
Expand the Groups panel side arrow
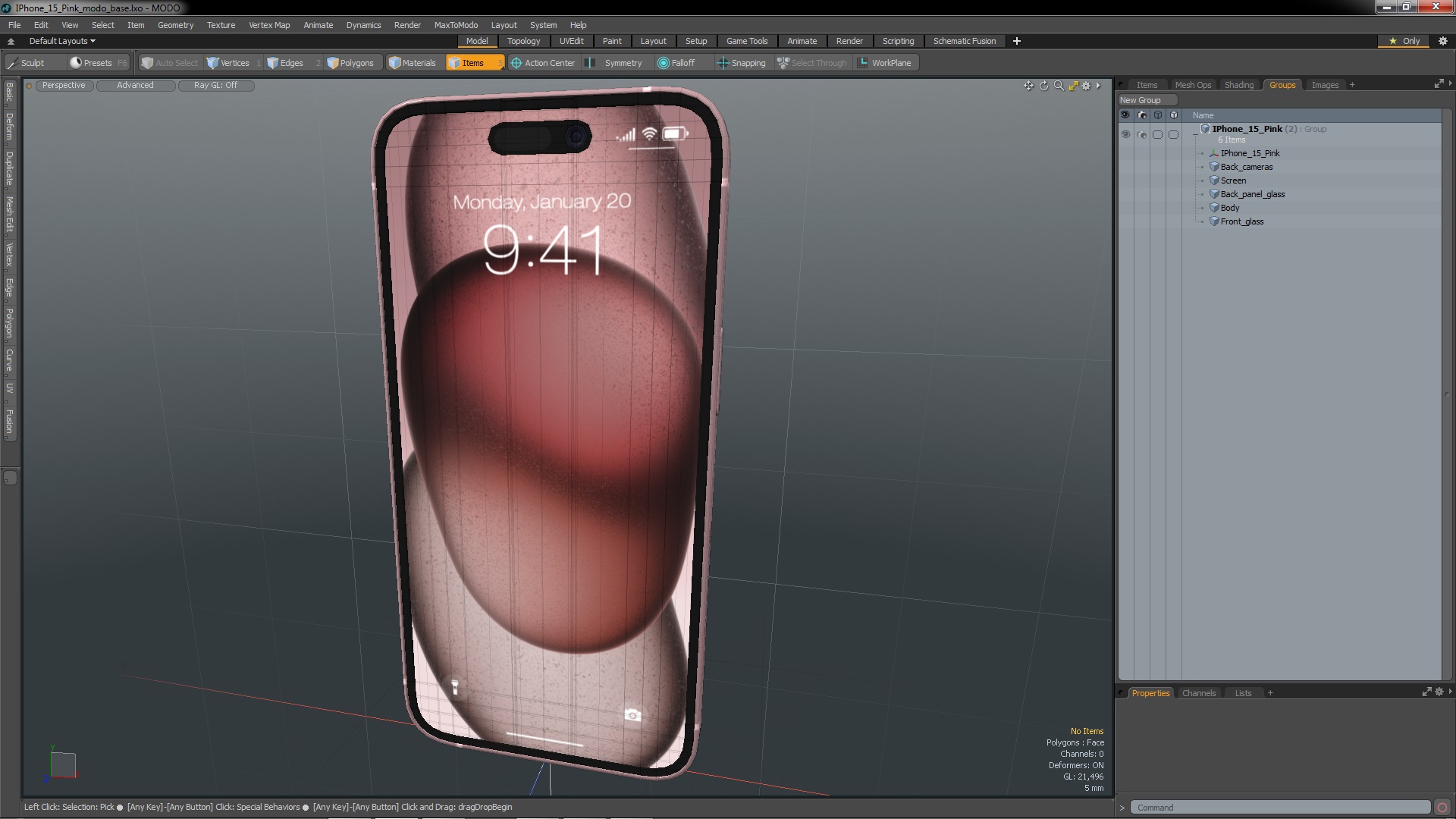pyautogui.click(x=1450, y=83)
